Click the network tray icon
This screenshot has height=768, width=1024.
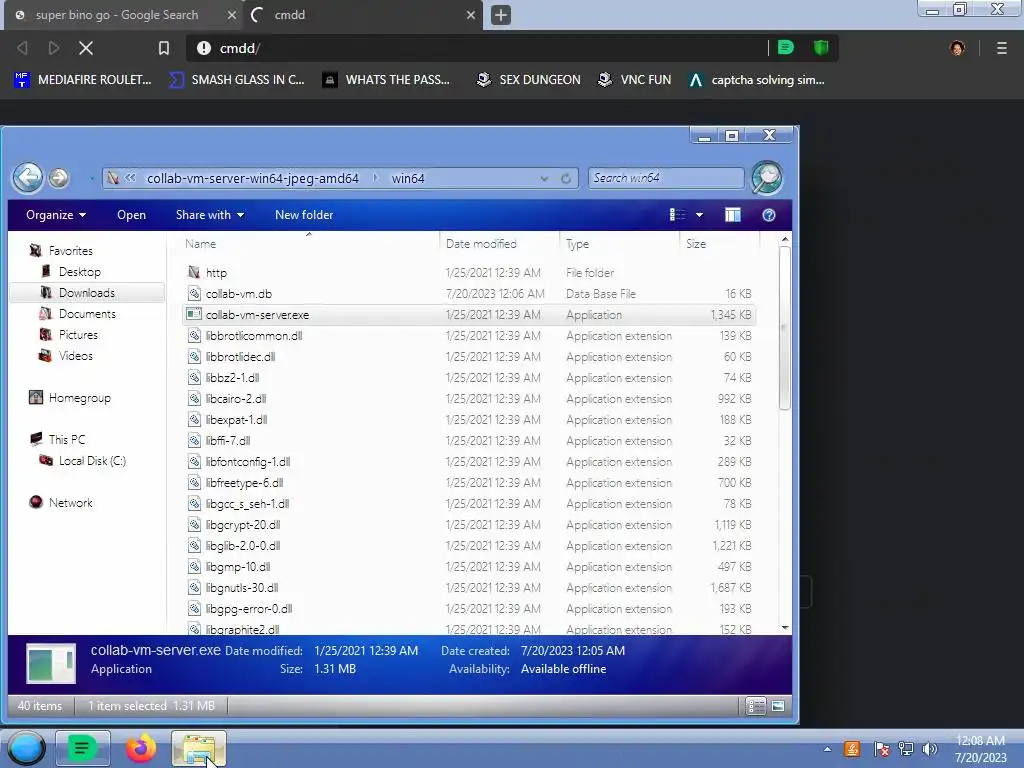tap(905, 749)
